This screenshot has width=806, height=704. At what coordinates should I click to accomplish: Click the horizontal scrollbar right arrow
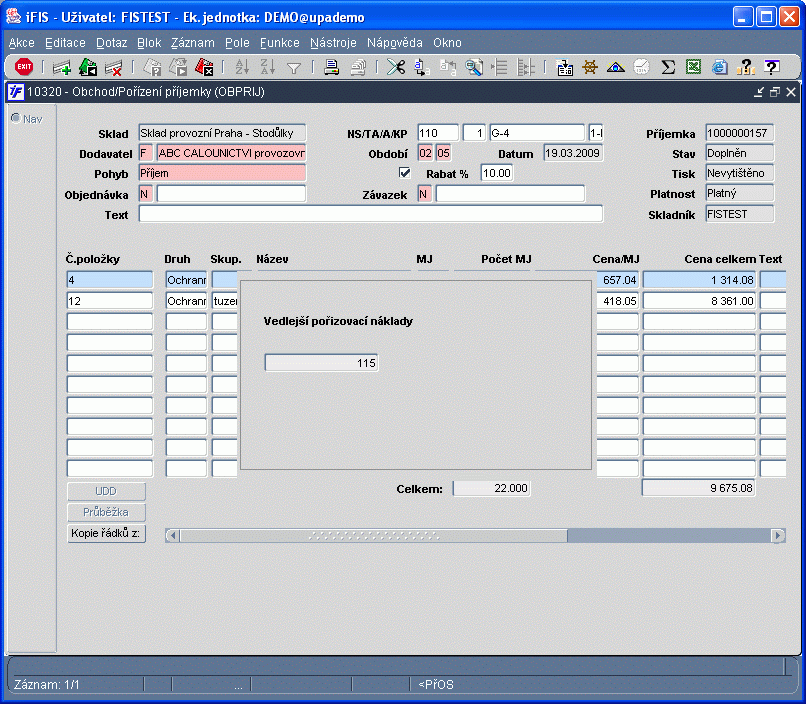point(778,535)
